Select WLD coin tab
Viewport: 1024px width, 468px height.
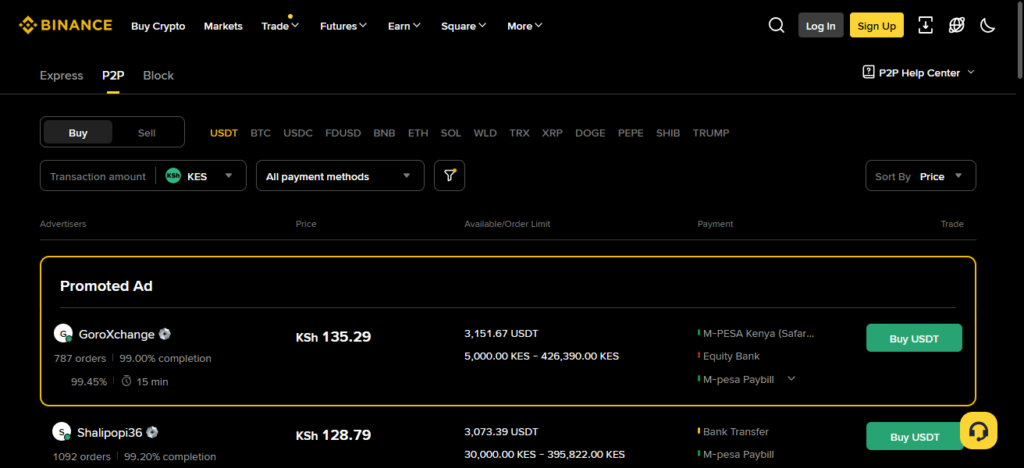click(x=485, y=133)
